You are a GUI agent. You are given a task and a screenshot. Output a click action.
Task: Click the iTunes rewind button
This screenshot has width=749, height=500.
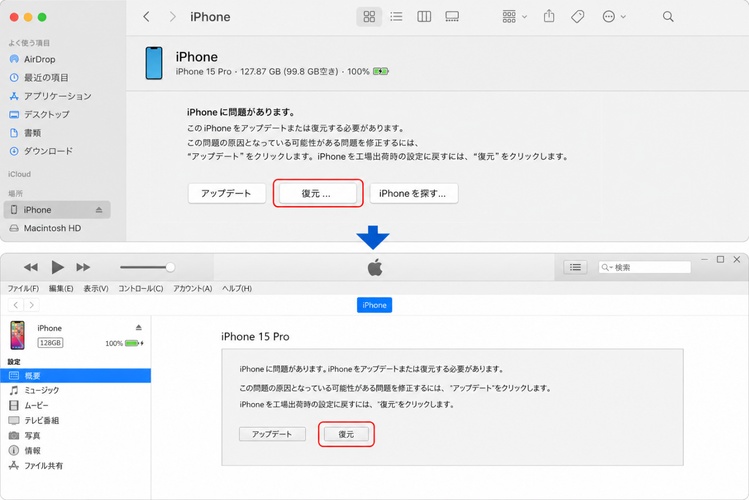pos(31,267)
